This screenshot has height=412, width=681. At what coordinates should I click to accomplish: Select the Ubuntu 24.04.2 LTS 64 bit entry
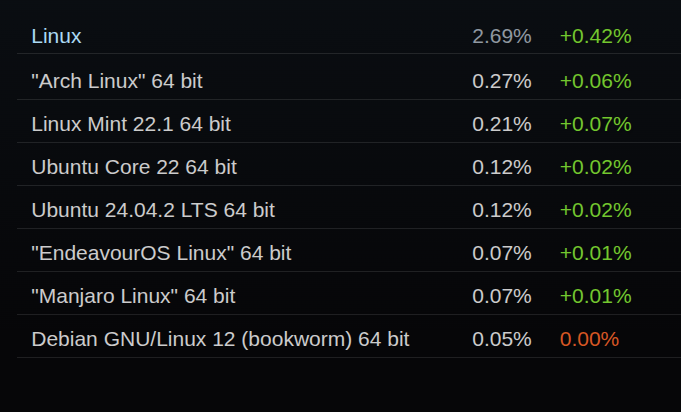(153, 210)
